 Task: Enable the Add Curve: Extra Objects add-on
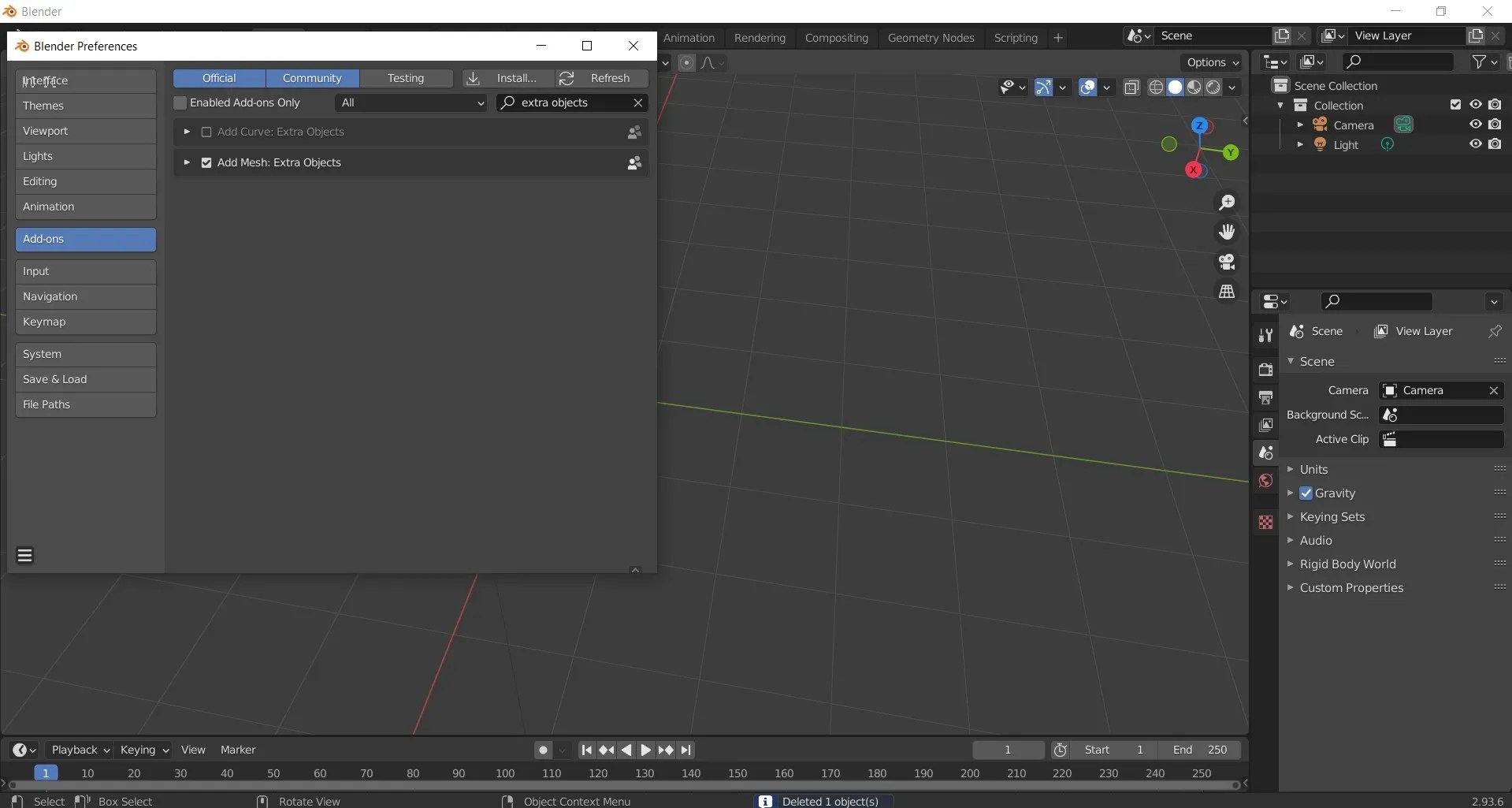point(206,132)
